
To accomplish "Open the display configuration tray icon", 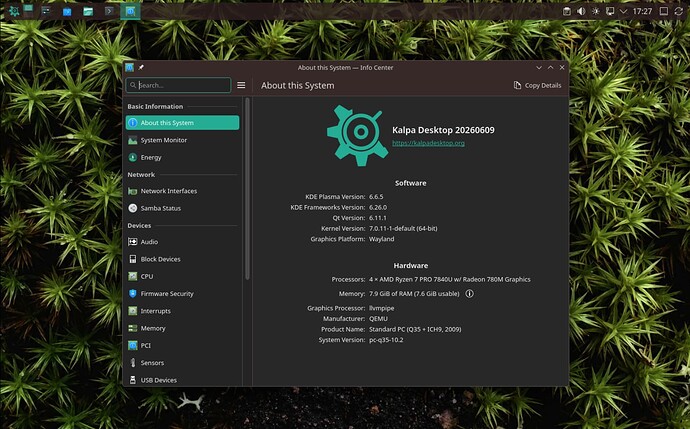I will [x=610, y=11].
